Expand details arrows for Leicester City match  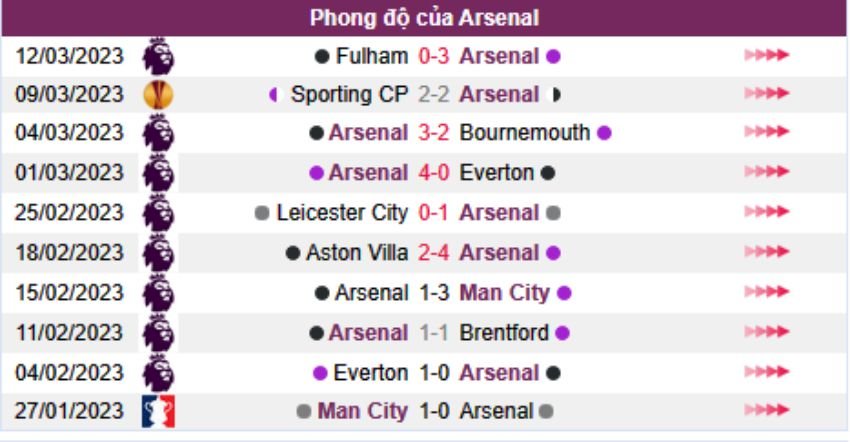(766, 213)
